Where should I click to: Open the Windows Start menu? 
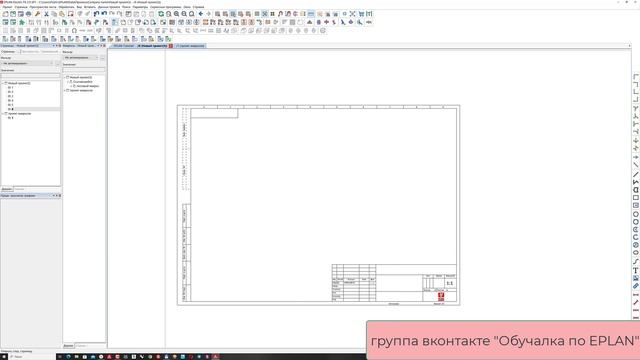pyautogui.click(x=4, y=357)
